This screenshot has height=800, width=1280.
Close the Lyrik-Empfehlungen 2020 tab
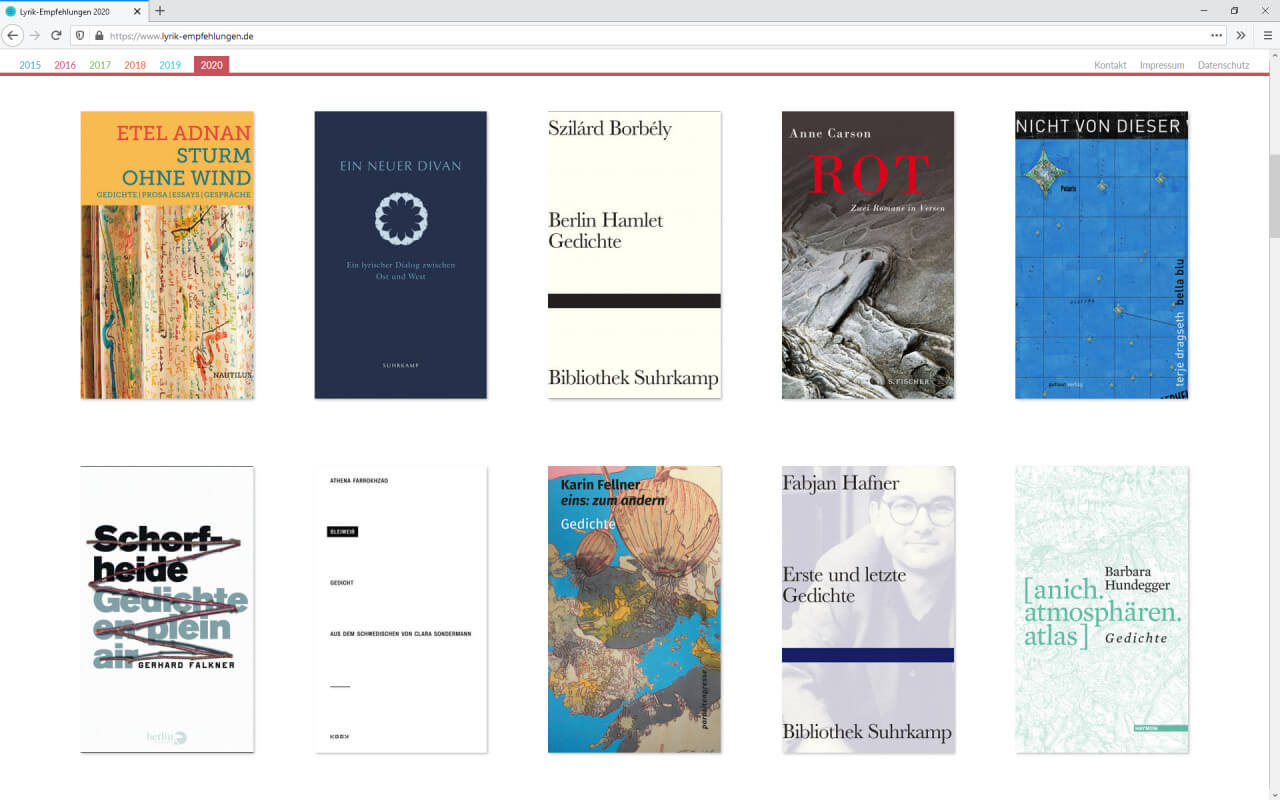(x=138, y=11)
